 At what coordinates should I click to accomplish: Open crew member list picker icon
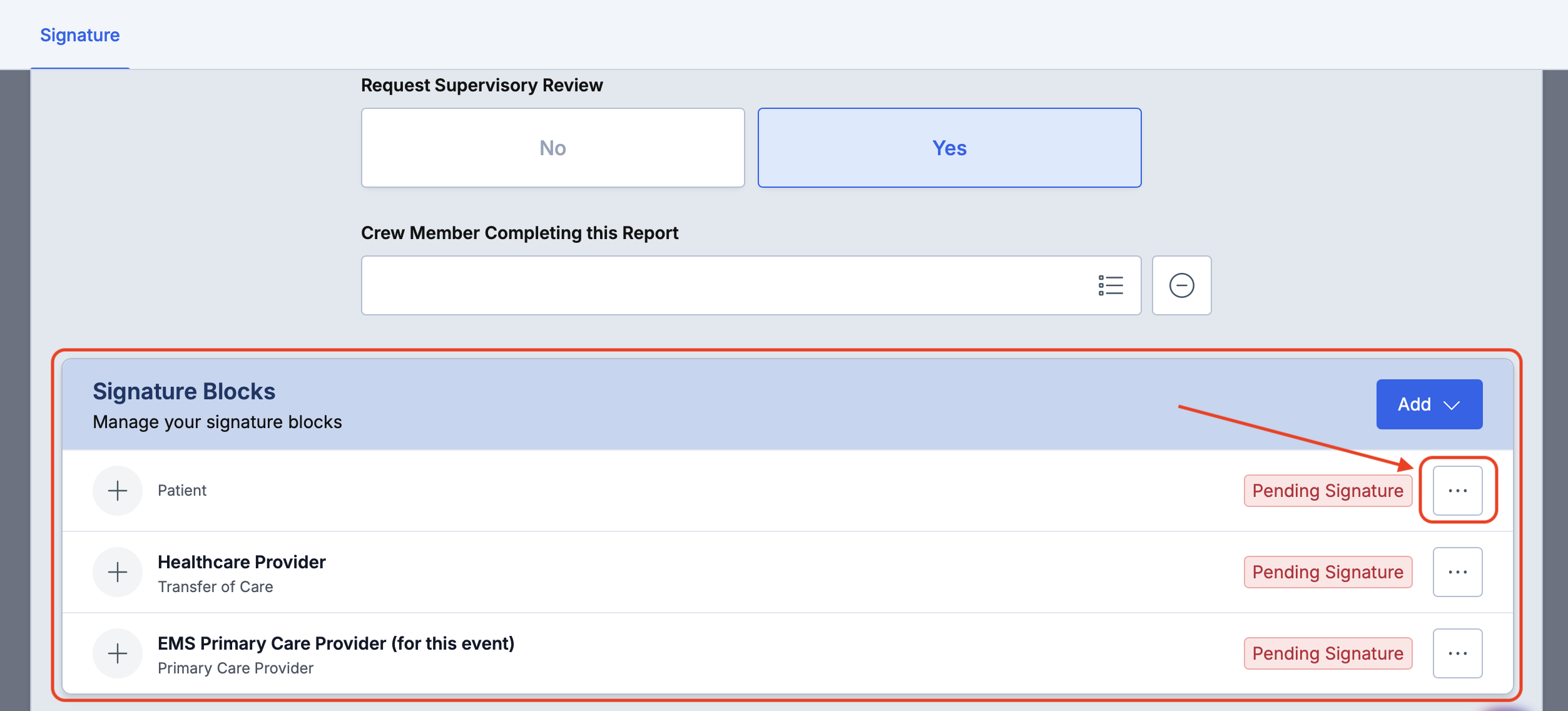pyautogui.click(x=1111, y=285)
